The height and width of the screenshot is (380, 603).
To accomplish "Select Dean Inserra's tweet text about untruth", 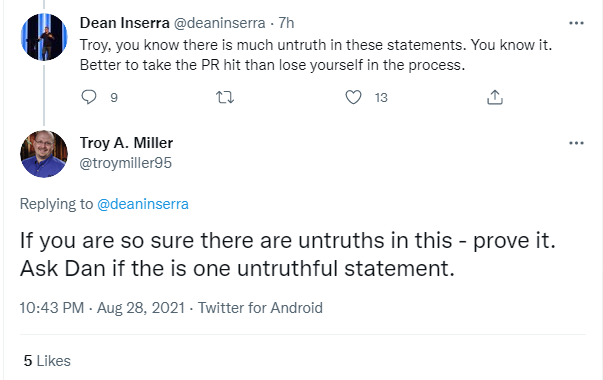I will pyautogui.click(x=316, y=55).
